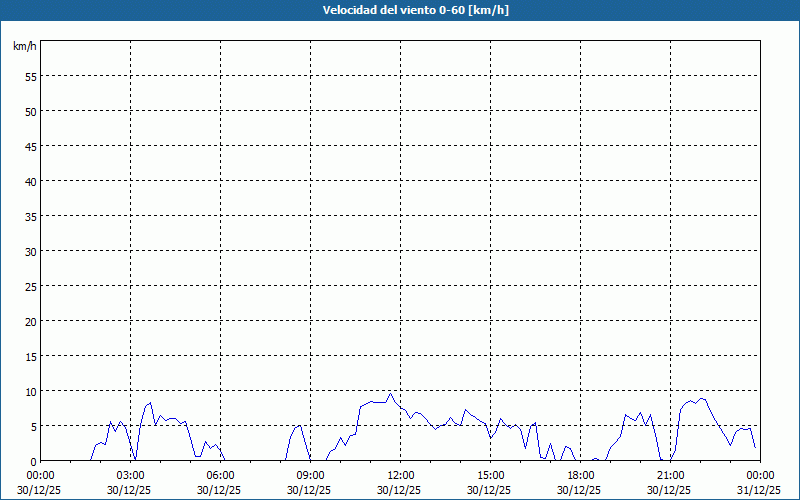
Task: Click the highest wind speed peak before 12:00
Action: coord(390,394)
